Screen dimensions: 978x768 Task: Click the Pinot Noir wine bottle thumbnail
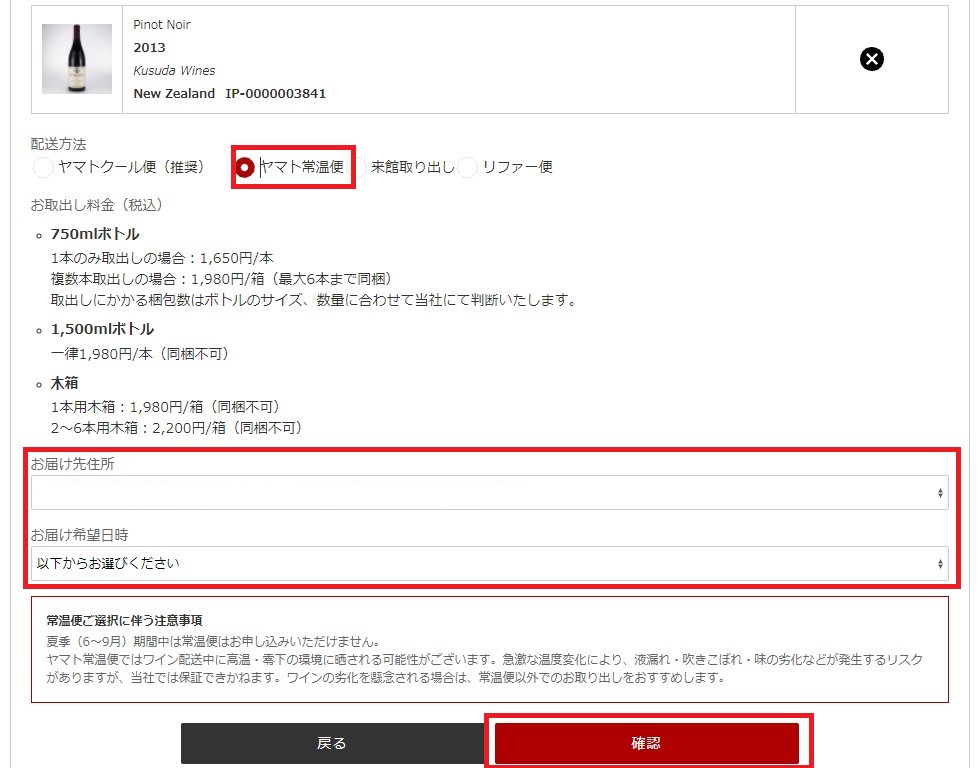[77, 60]
